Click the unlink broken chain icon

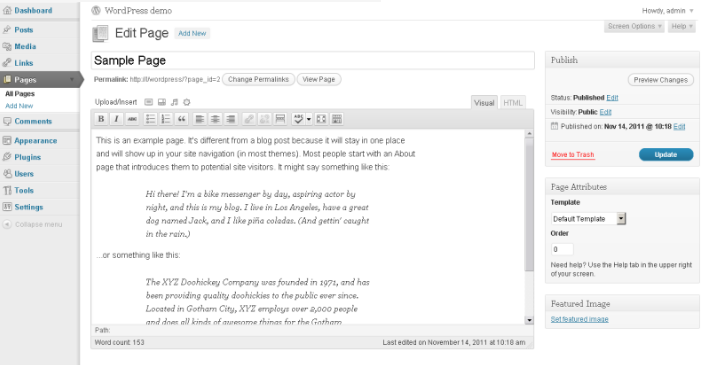(264, 119)
